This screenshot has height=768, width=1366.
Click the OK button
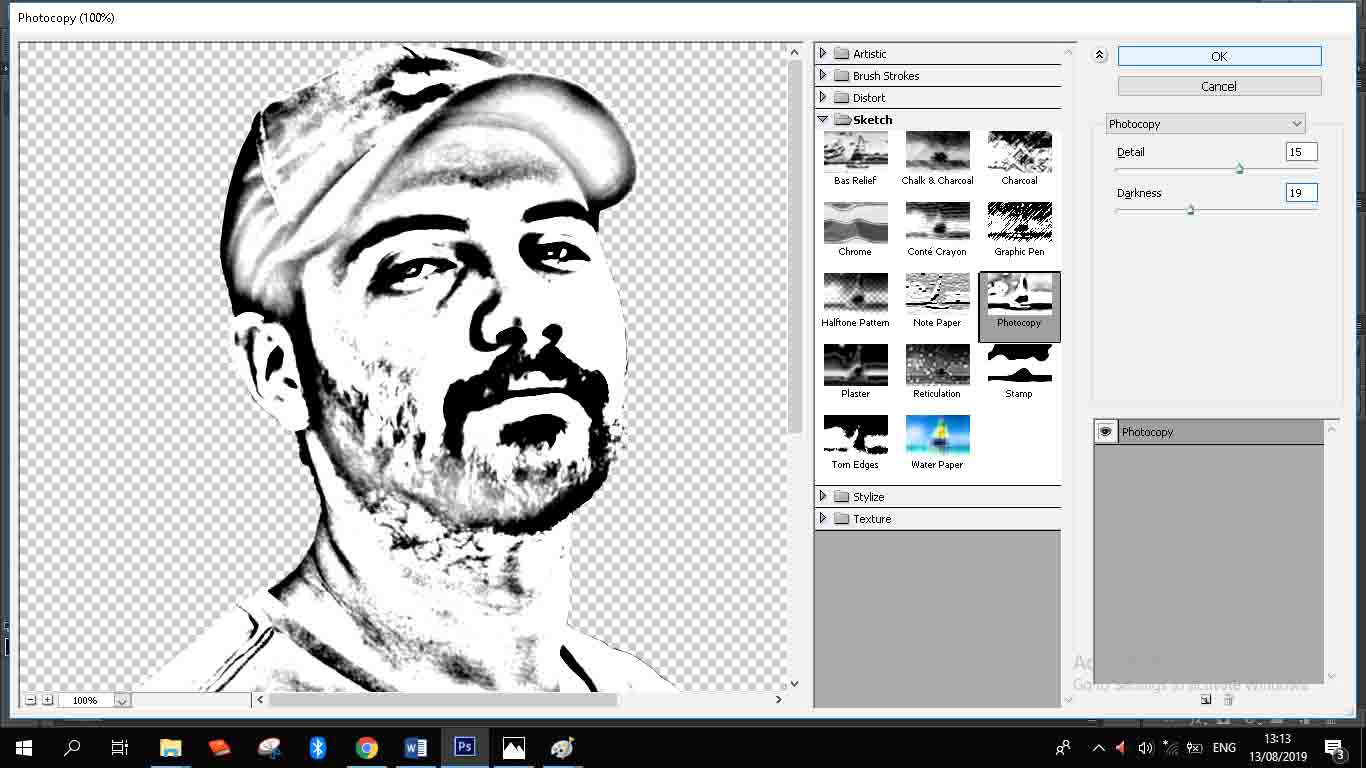point(1219,57)
